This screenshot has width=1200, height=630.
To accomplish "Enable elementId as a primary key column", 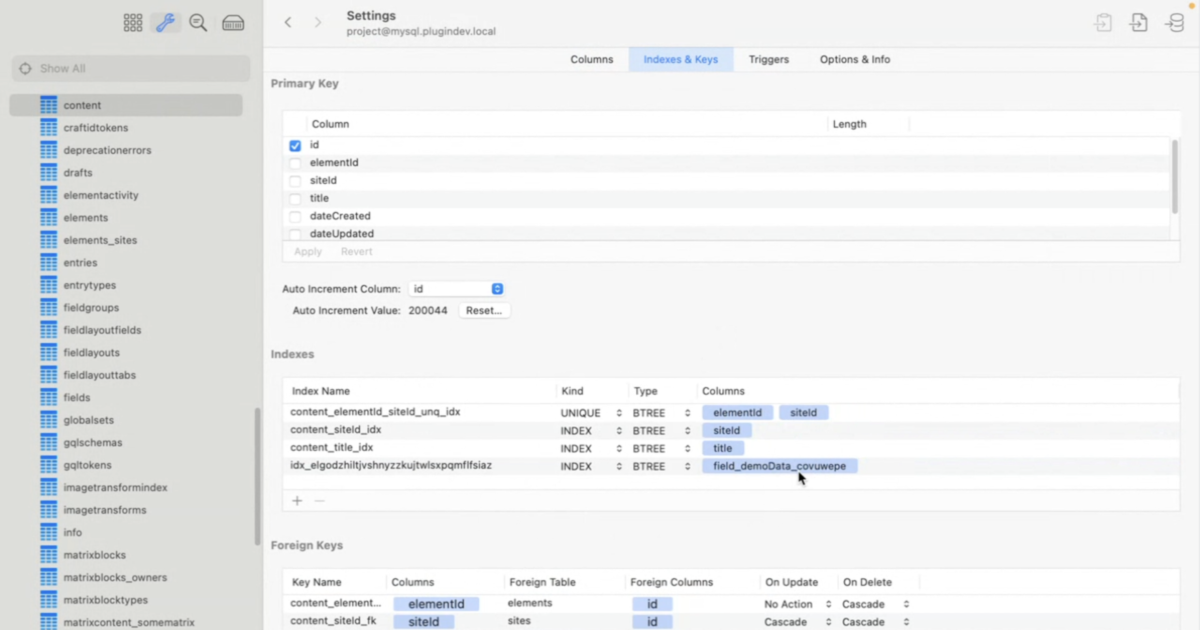I will pos(295,162).
